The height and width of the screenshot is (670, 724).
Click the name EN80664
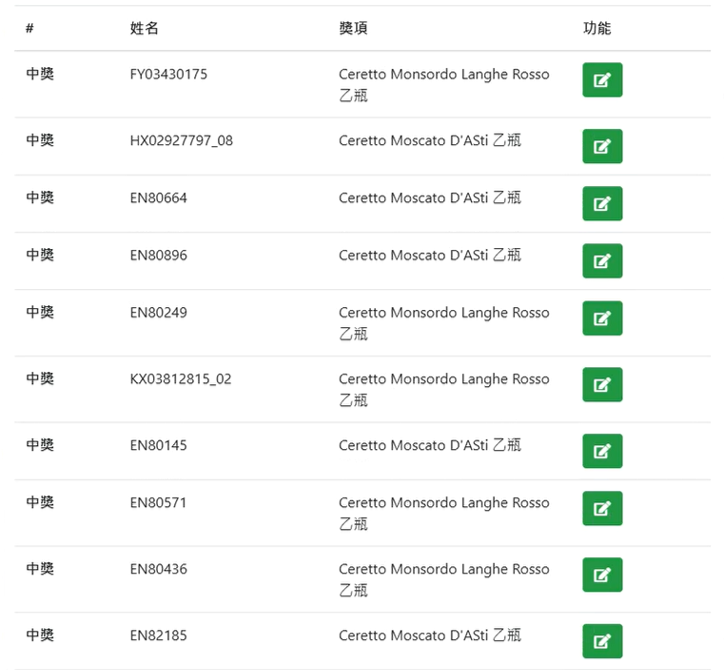pos(158,198)
